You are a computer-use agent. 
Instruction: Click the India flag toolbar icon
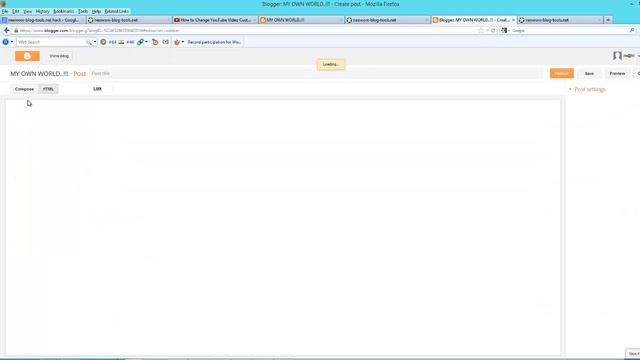[121, 42]
